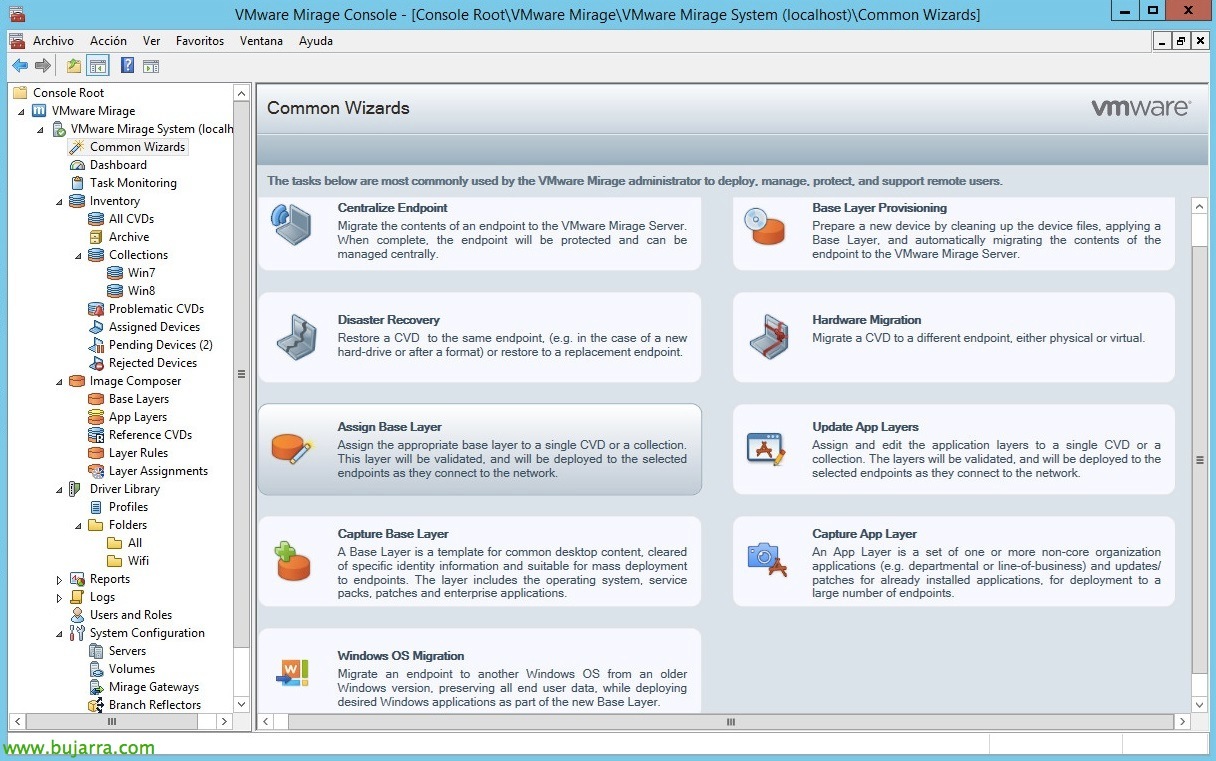Collapse the Collections tree node

click(x=79, y=255)
